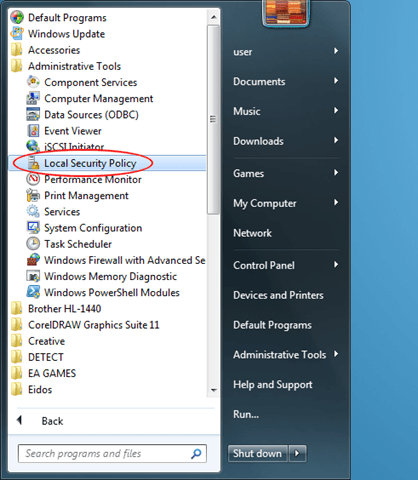Expand the Documents submenu arrow
Viewport: 418px width, 480px height.
coord(336,81)
